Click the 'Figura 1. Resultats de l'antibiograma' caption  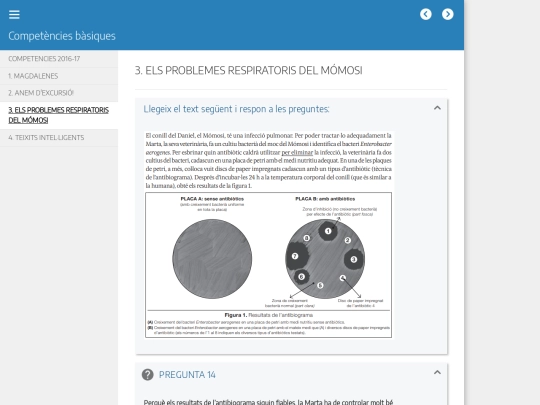click(269, 315)
